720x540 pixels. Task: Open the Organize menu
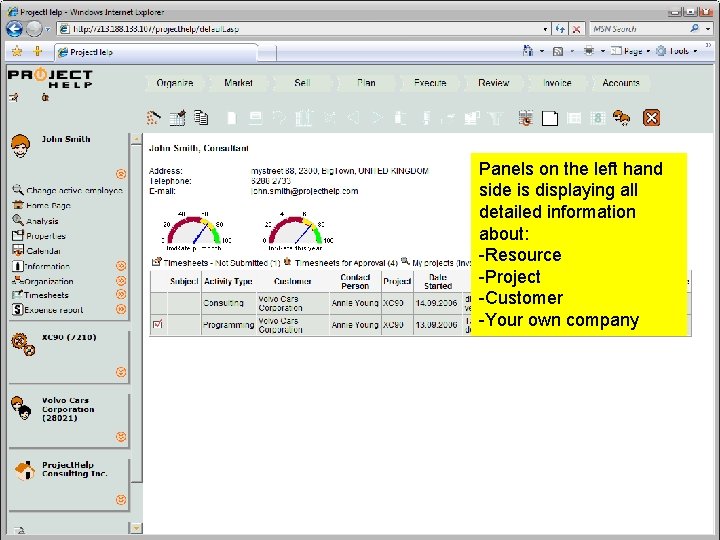[x=174, y=83]
